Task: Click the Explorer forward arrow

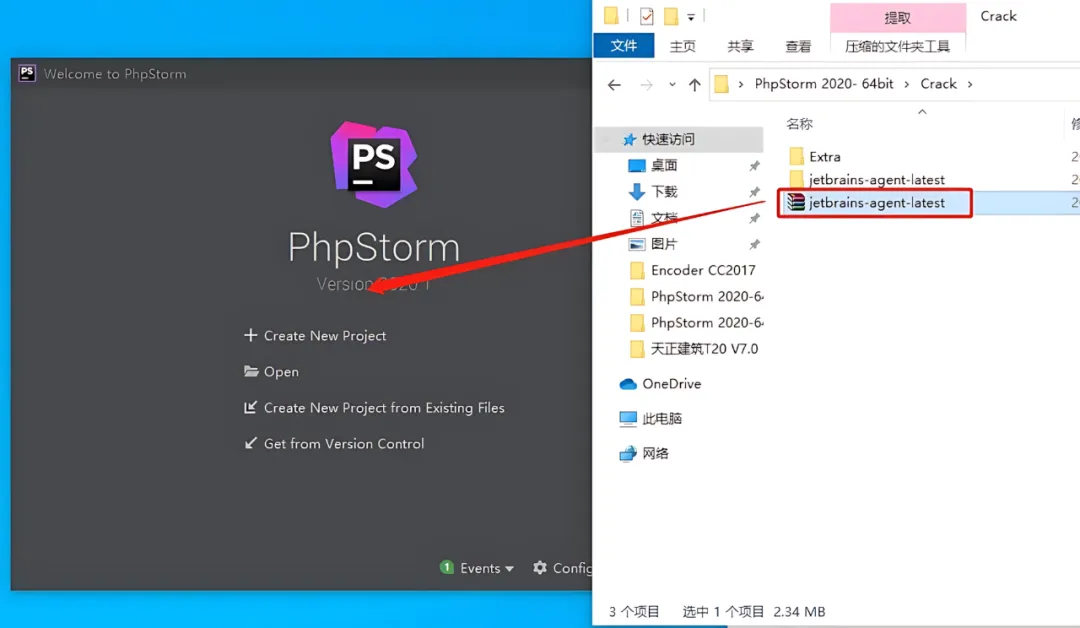Action: (646, 85)
